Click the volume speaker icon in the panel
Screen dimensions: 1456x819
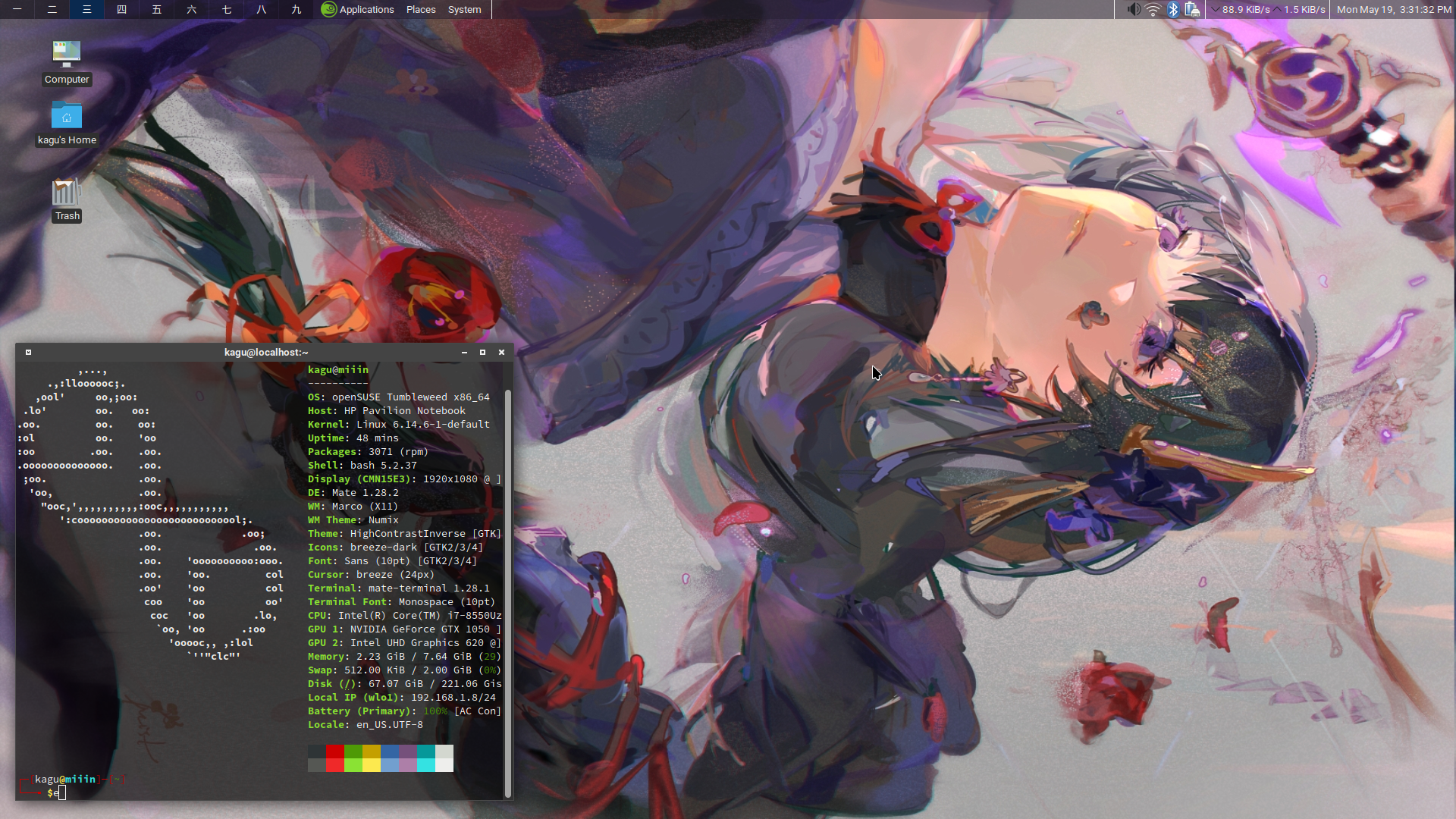click(x=1134, y=9)
